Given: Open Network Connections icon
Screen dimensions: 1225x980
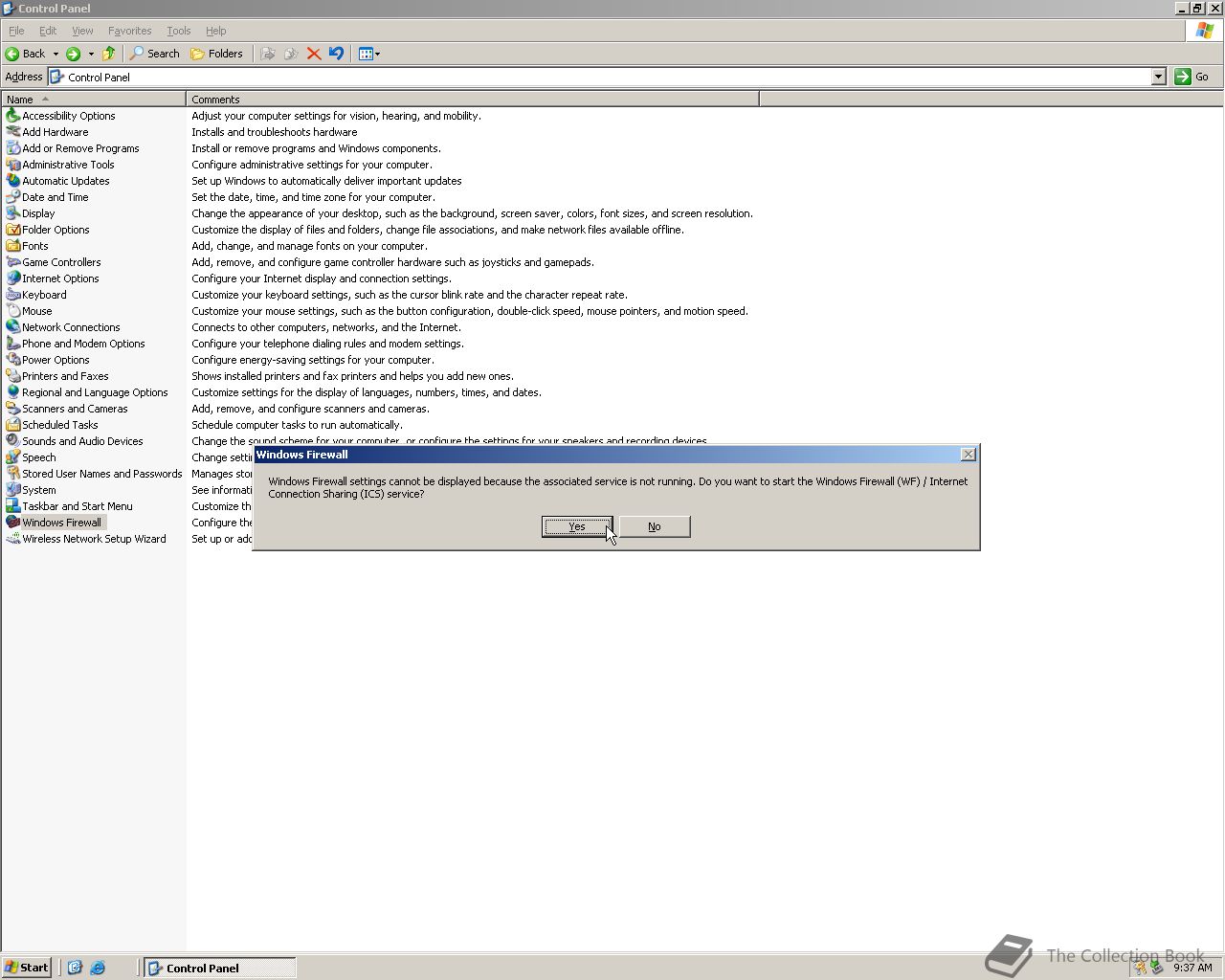Looking at the screenshot, I should point(12,327).
